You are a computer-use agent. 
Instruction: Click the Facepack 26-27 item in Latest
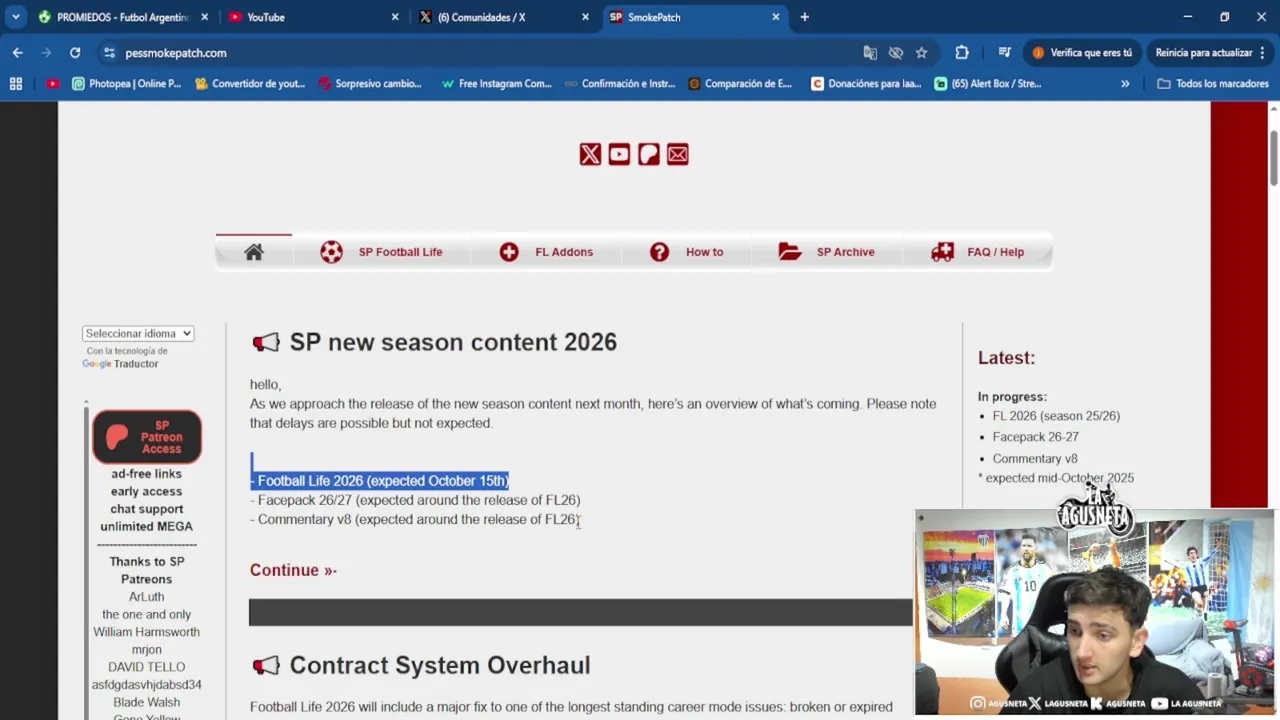pos(1035,437)
